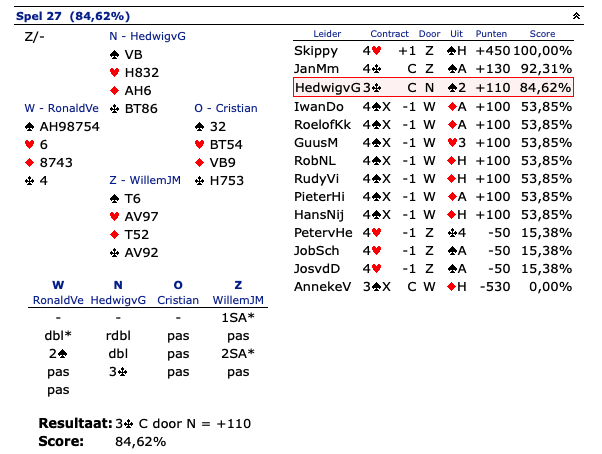Click HedwigvG in the bidding table header
The width and height of the screenshot is (602, 454).
click(x=118, y=300)
